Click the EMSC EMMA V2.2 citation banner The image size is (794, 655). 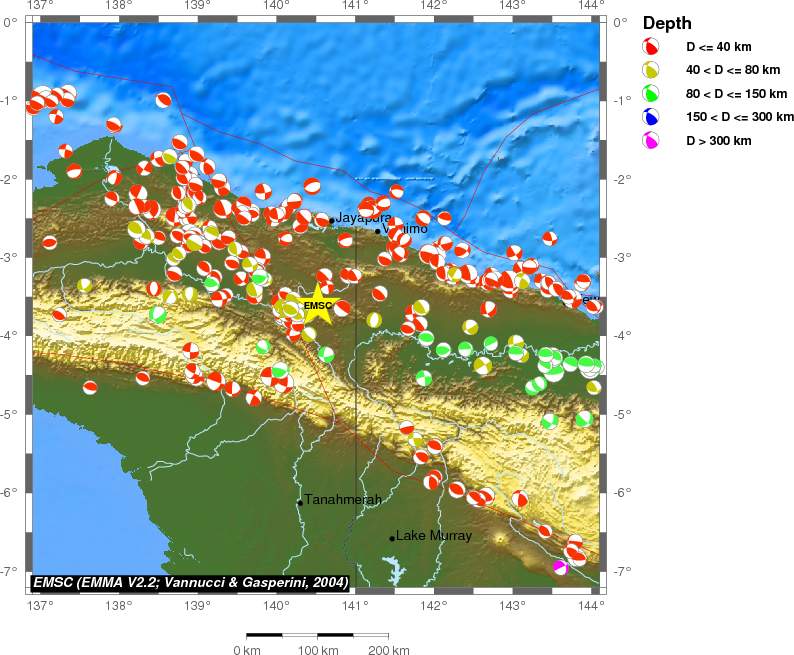point(190,582)
